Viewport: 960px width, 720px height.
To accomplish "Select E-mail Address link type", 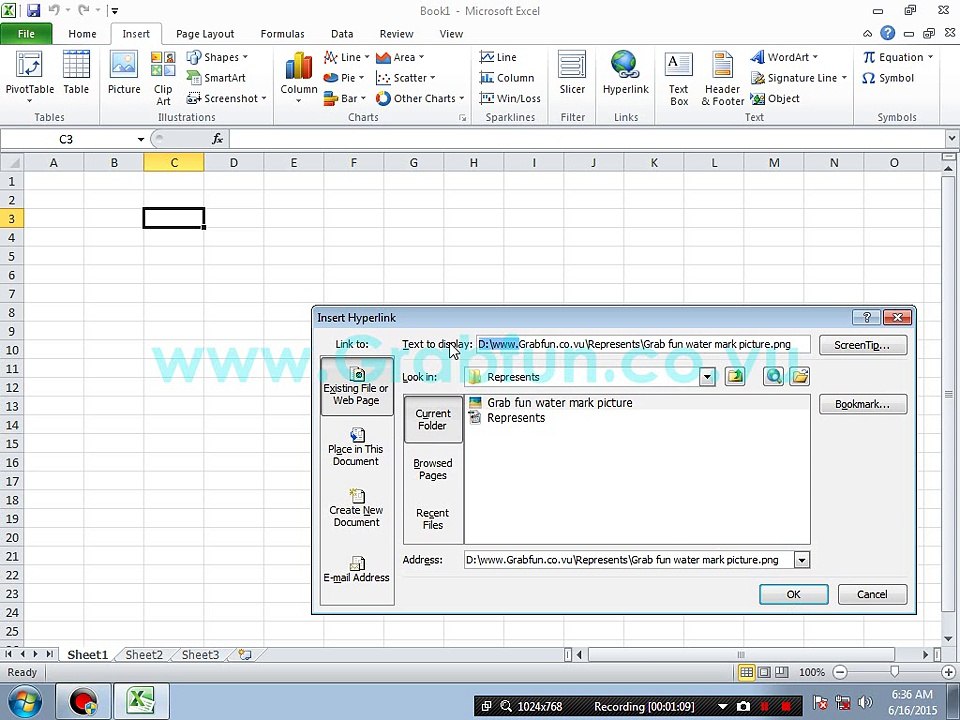I will click(356, 569).
